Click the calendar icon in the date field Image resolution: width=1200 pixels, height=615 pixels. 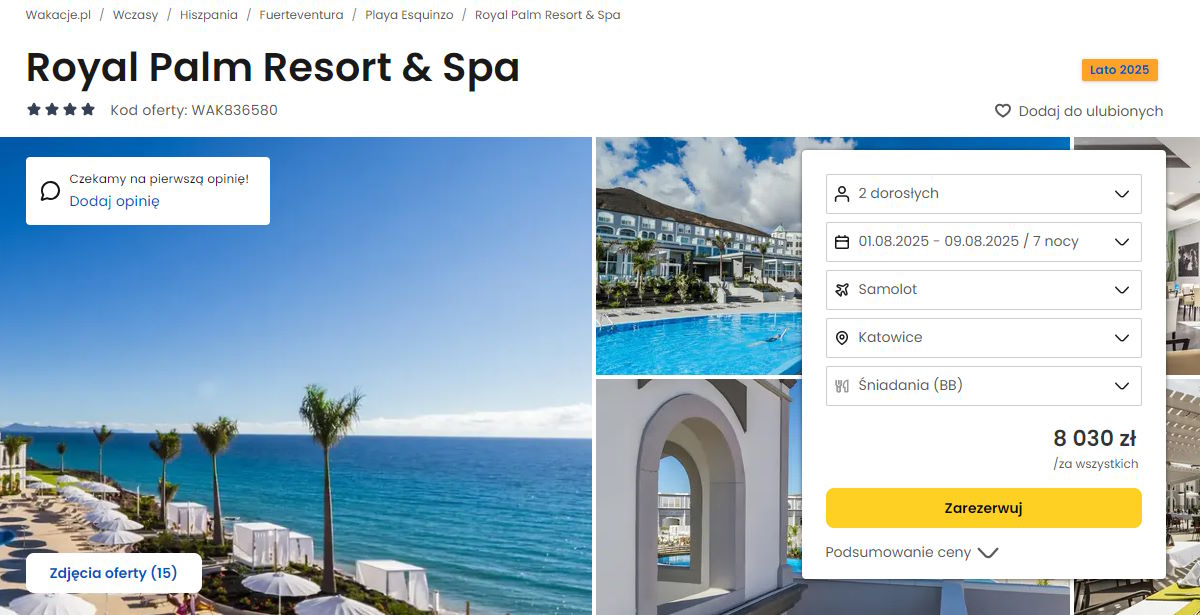[842, 242]
